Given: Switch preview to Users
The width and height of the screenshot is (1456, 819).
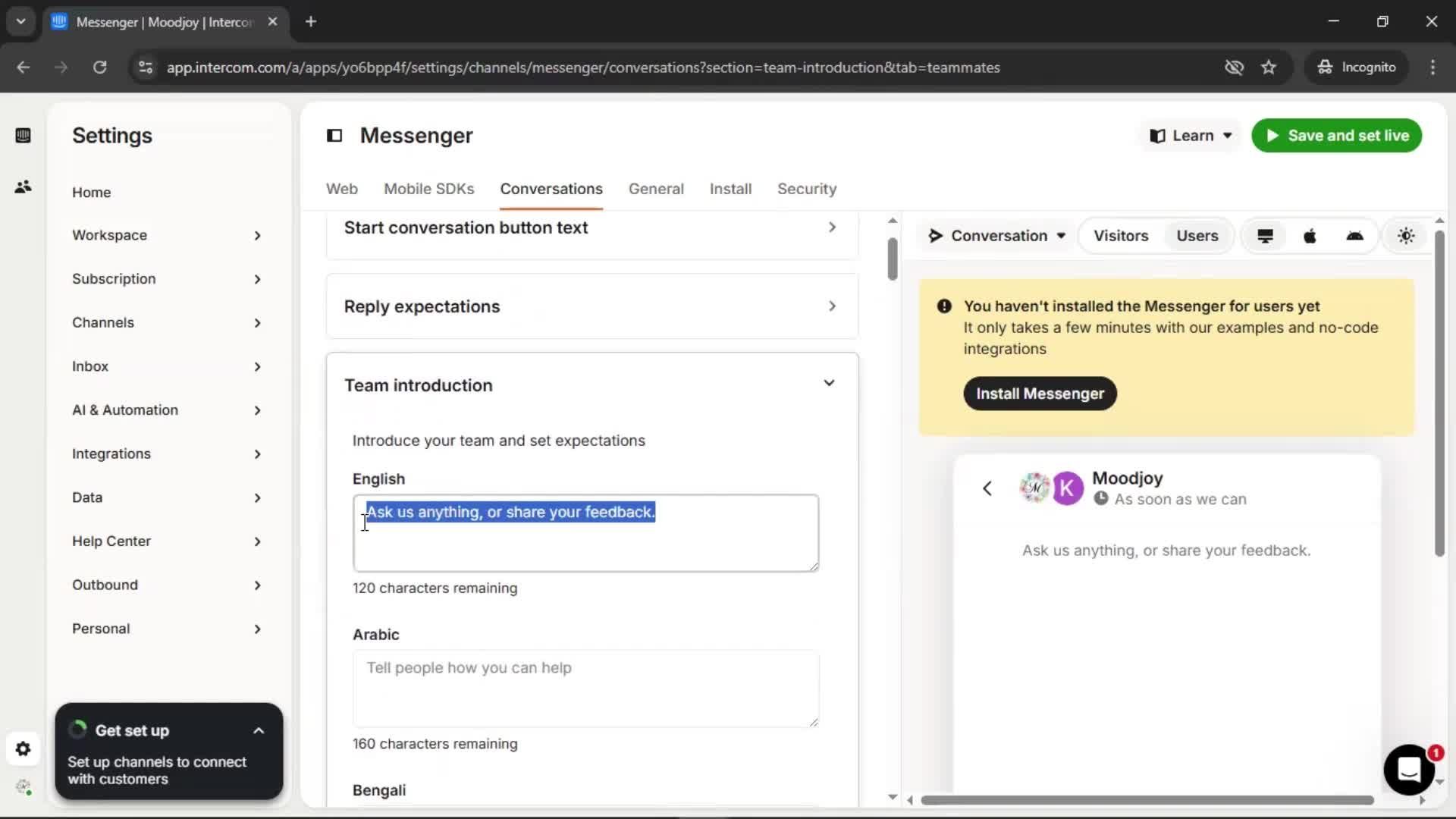Looking at the screenshot, I should click(x=1197, y=236).
